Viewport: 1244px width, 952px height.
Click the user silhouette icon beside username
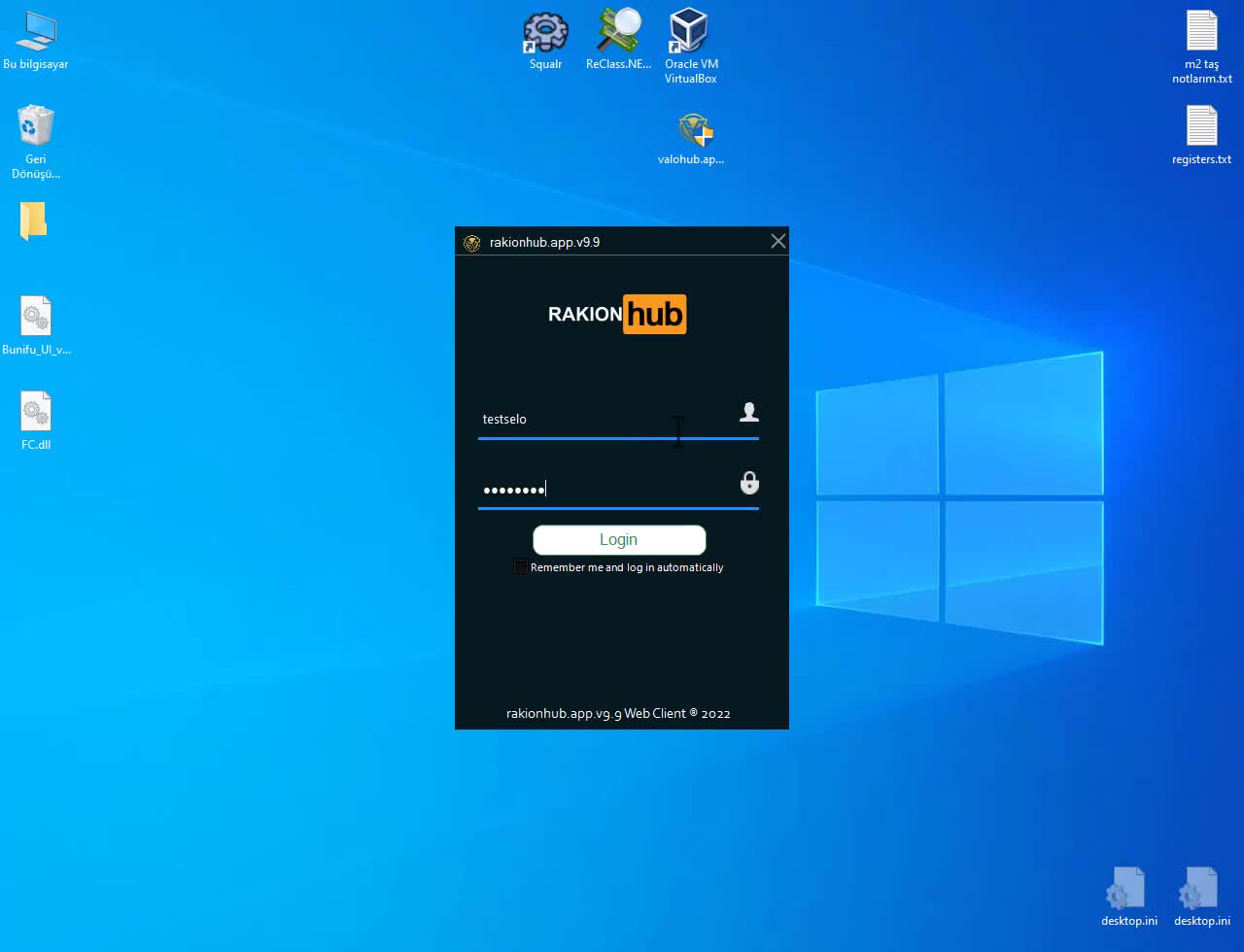tap(748, 412)
